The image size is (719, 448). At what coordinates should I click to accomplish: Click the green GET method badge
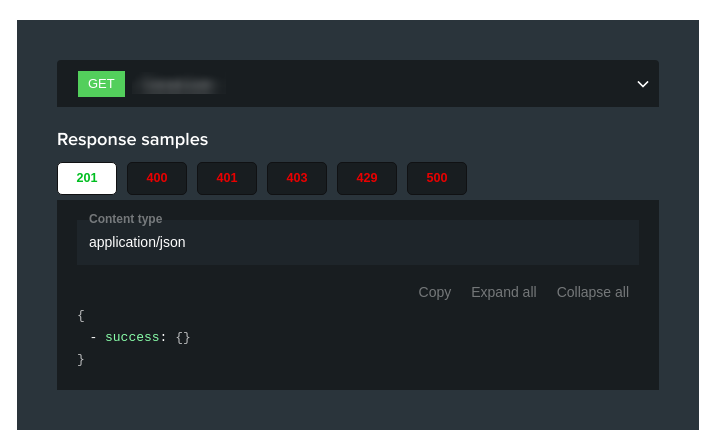tap(101, 84)
